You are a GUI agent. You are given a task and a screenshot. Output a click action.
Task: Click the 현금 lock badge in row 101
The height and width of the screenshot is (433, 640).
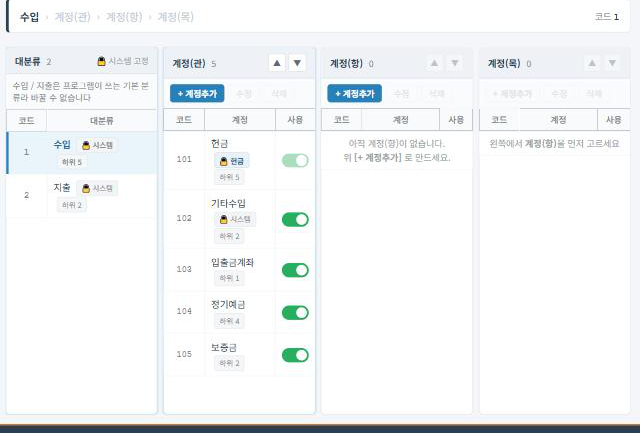[232, 161]
